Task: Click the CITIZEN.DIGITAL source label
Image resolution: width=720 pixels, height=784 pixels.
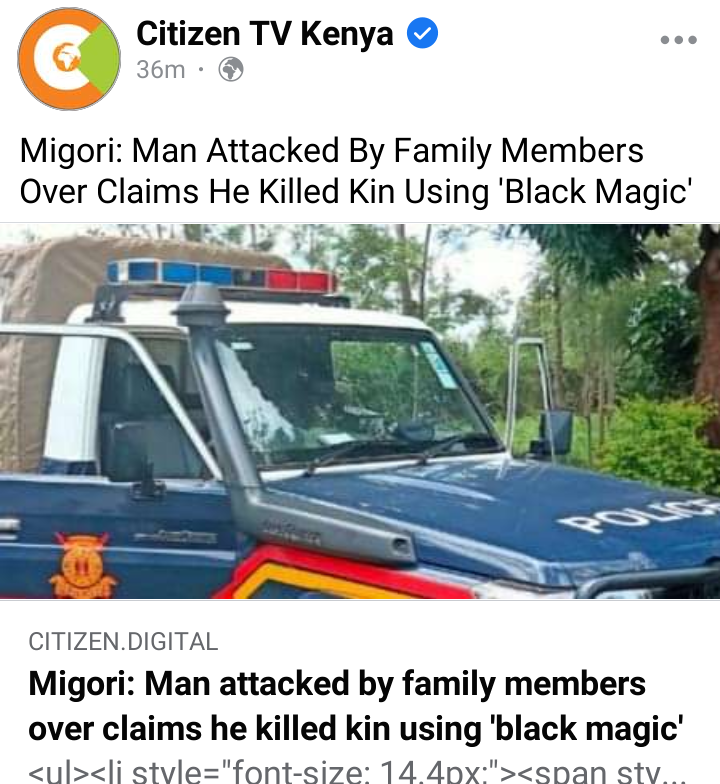Action: tap(124, 642)
